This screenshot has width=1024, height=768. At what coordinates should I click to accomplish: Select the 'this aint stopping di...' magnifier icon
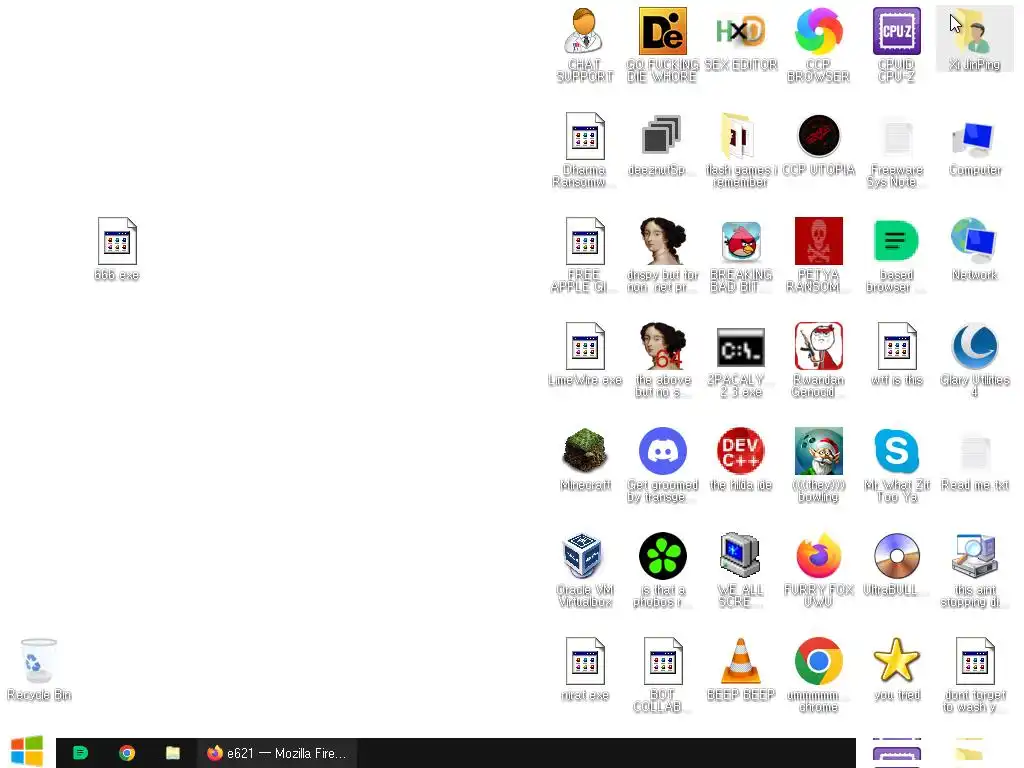(974, 556)
